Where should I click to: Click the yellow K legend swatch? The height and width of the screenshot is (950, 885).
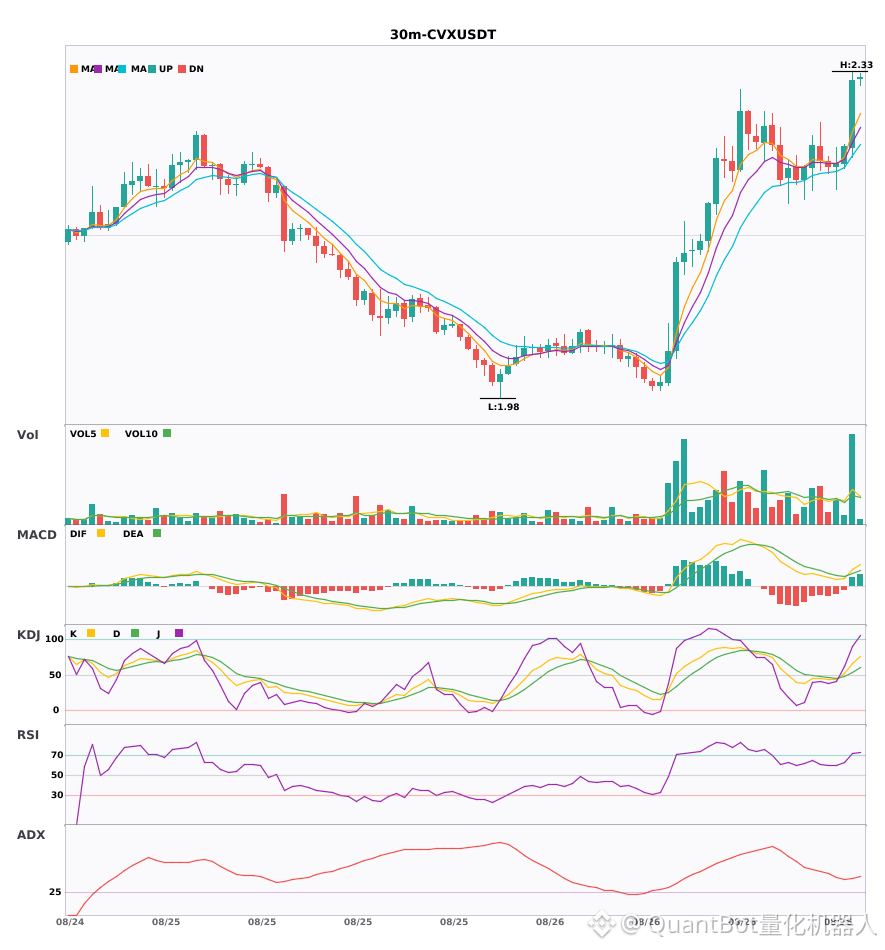point(91,633)
